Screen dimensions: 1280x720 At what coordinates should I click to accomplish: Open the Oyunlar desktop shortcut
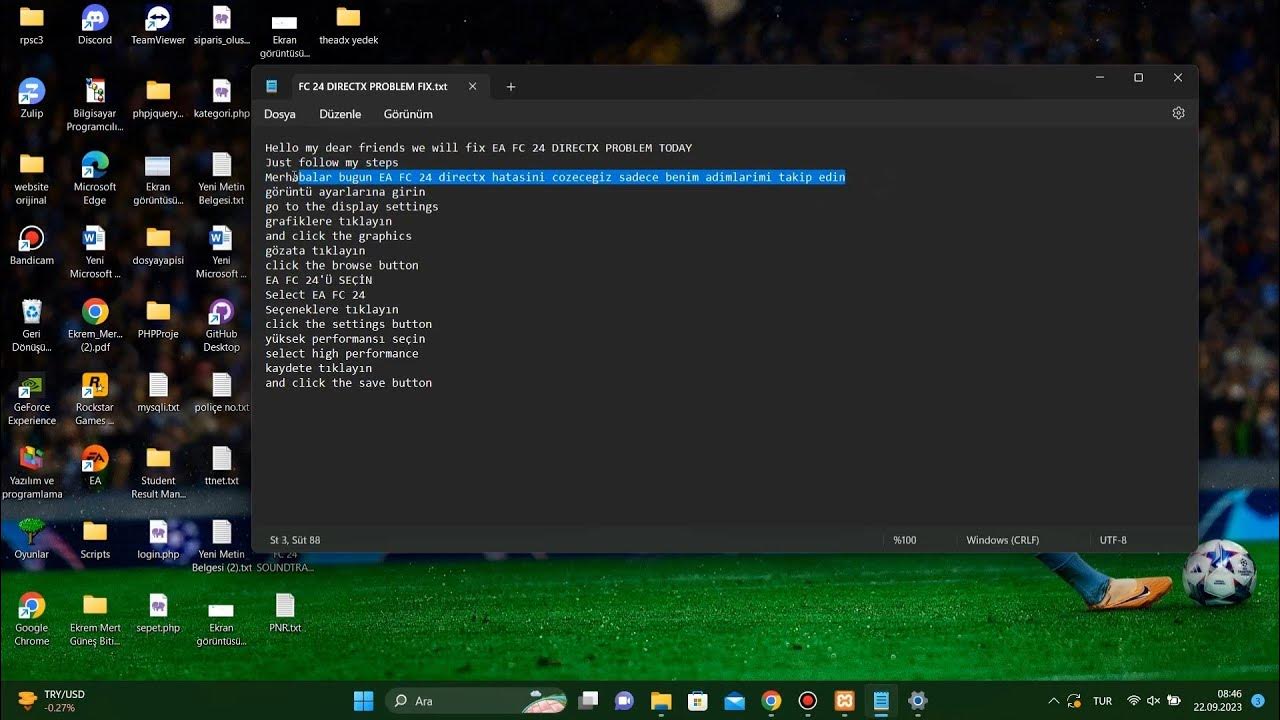(31, 539)
